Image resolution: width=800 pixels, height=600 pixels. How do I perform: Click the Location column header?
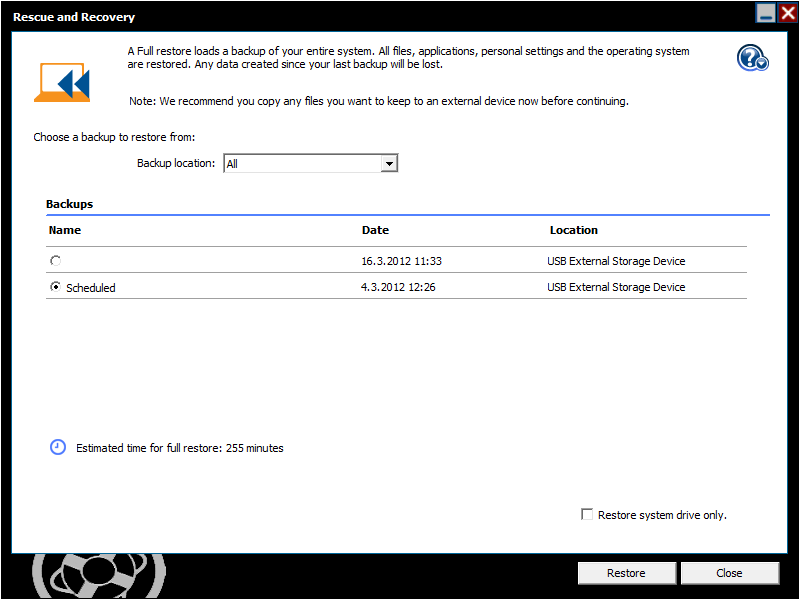(573, 230)
